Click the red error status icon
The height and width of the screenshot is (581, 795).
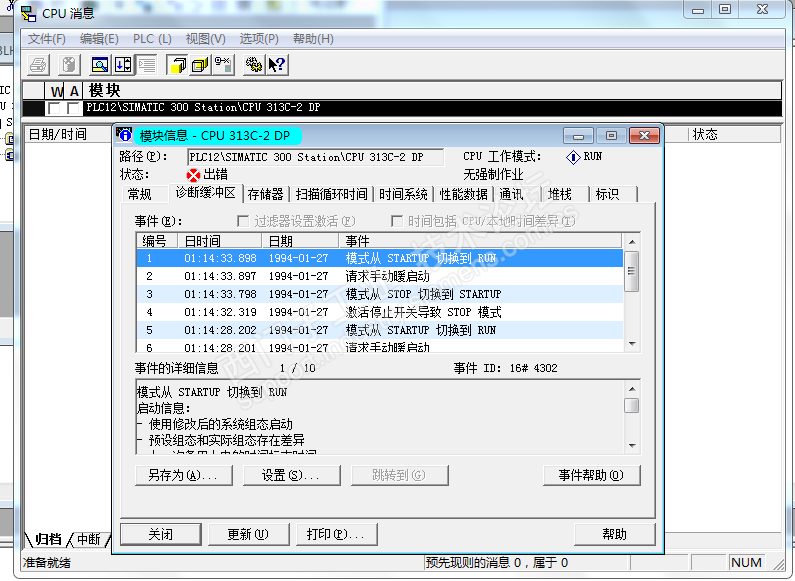click(193, 175)
